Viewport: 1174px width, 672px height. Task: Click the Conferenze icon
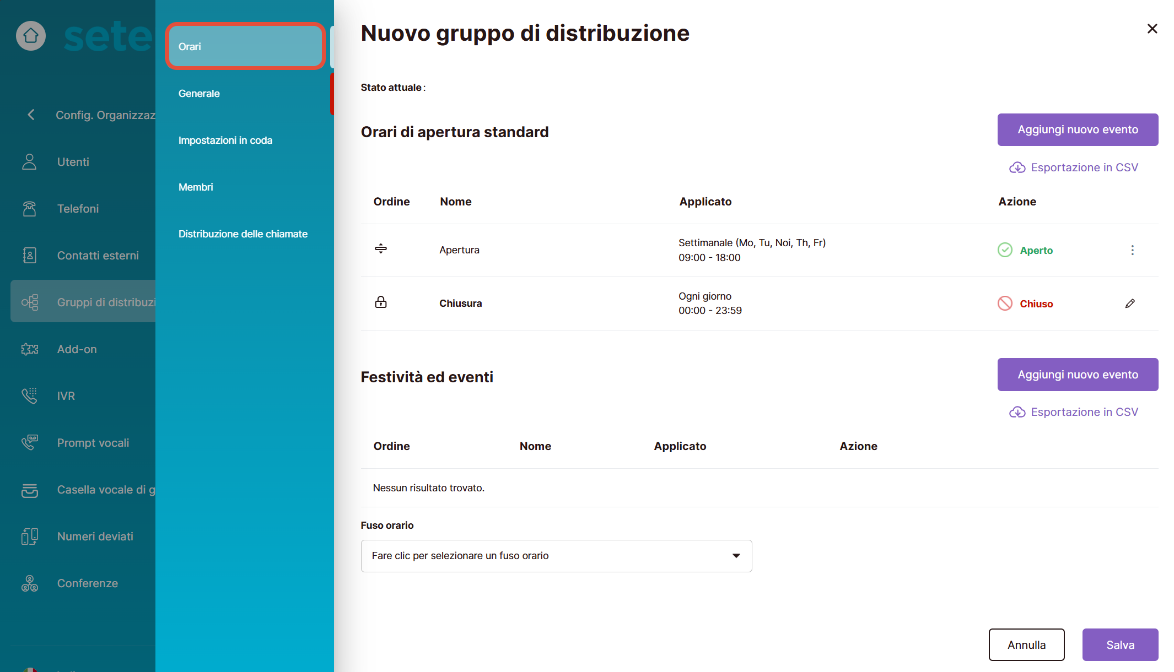point(29,583)
